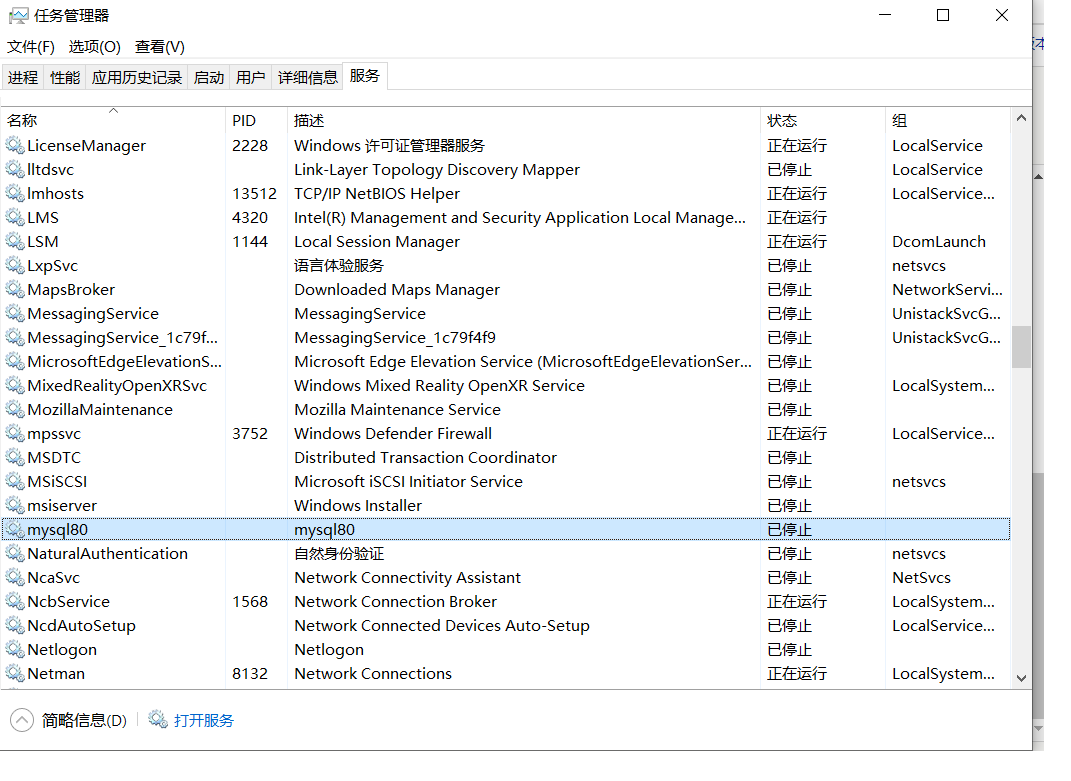Click the service icon for lmhosts
1071x781 pixels.
15,193
